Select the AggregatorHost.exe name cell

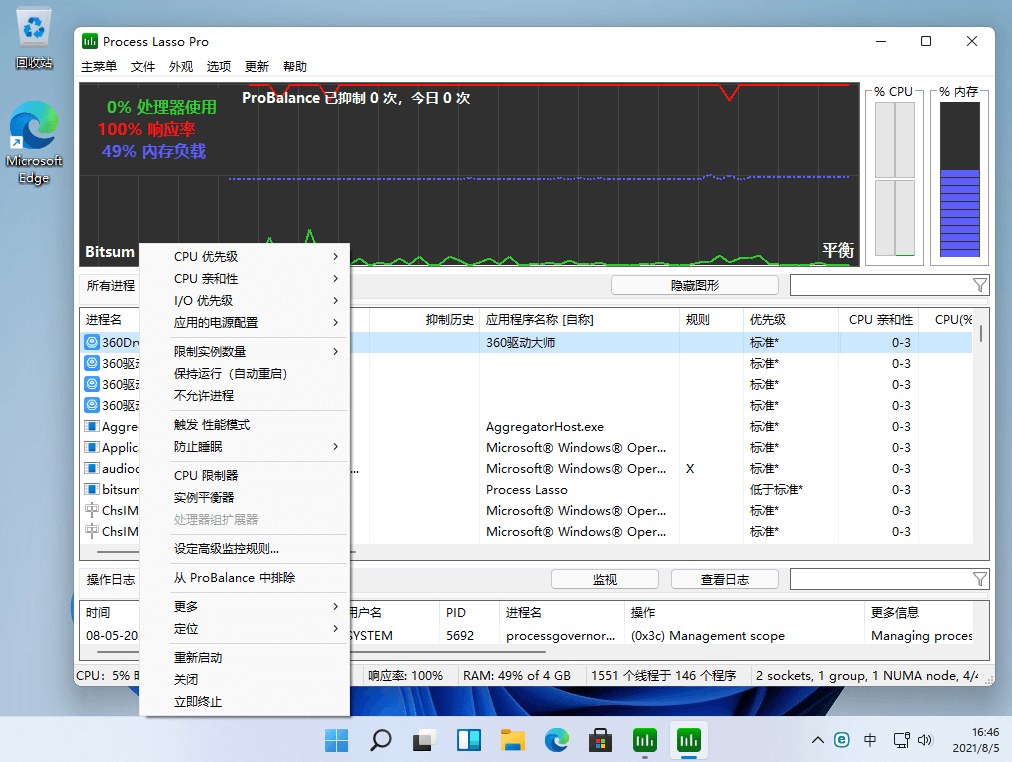(545, 426)
